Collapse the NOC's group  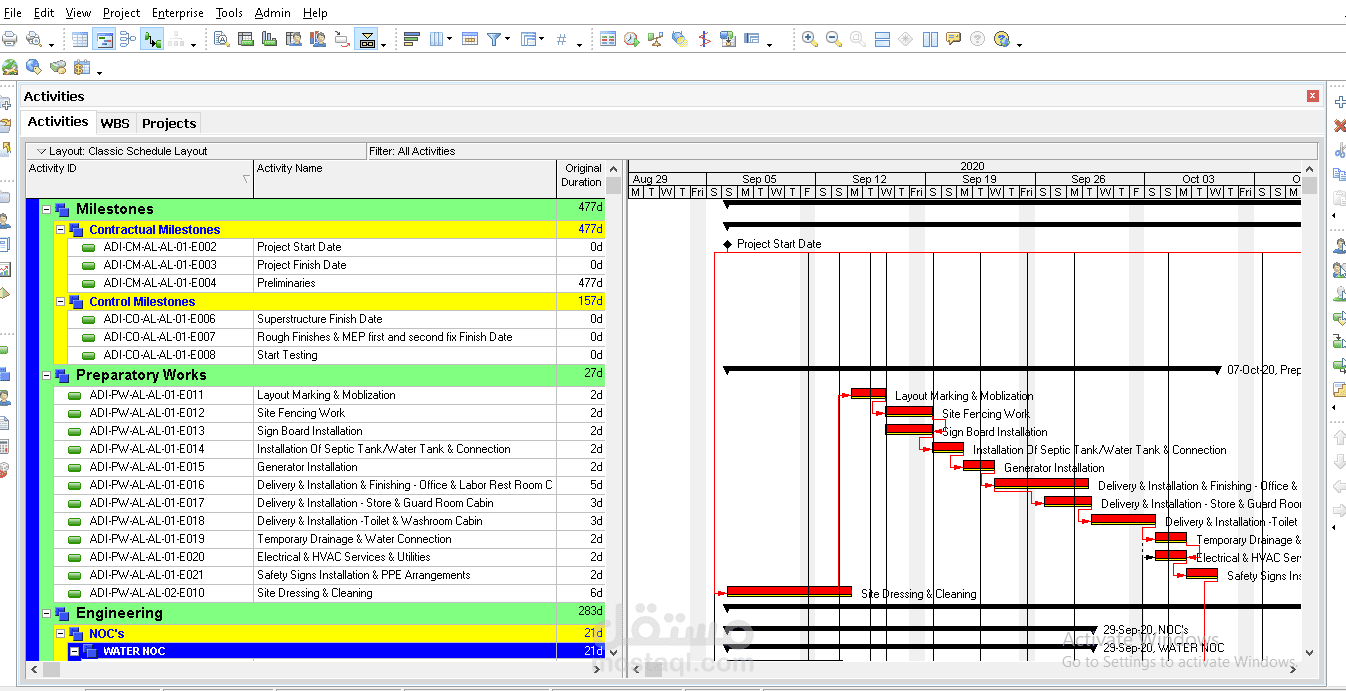(60, 633)
